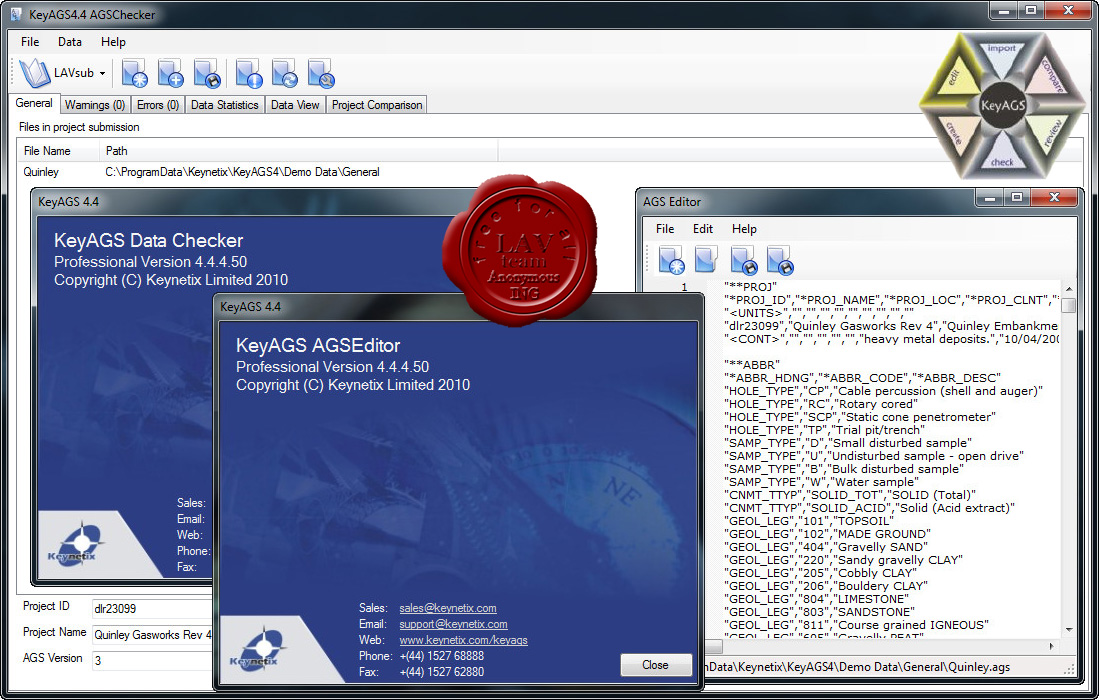Click the AGS Editor horizontal scrollbar right arrow
This screenshot has height=700, width=1099.
point(1051,646)
